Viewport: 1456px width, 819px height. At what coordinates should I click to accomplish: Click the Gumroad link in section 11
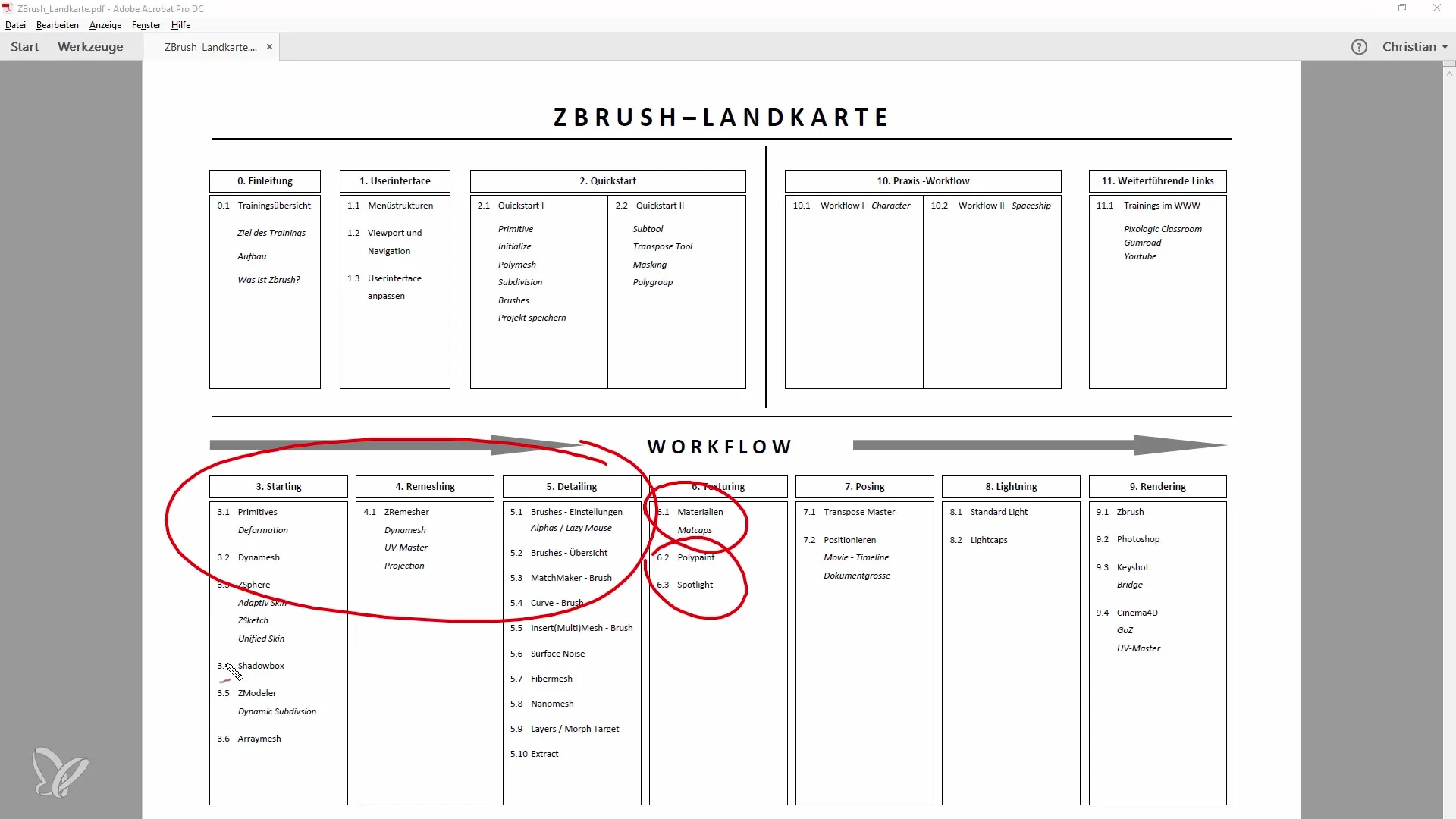pyautogui.click(x=1143, y=242)
